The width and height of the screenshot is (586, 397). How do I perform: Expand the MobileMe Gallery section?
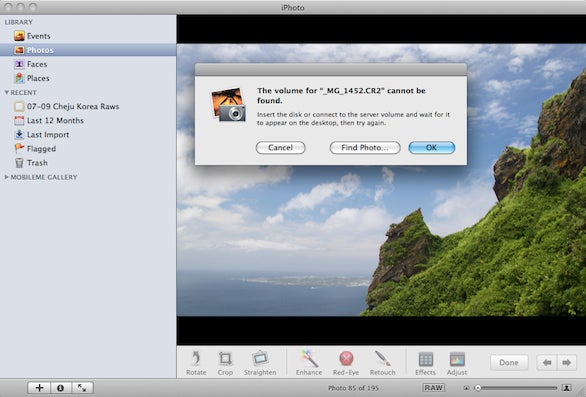6,177
